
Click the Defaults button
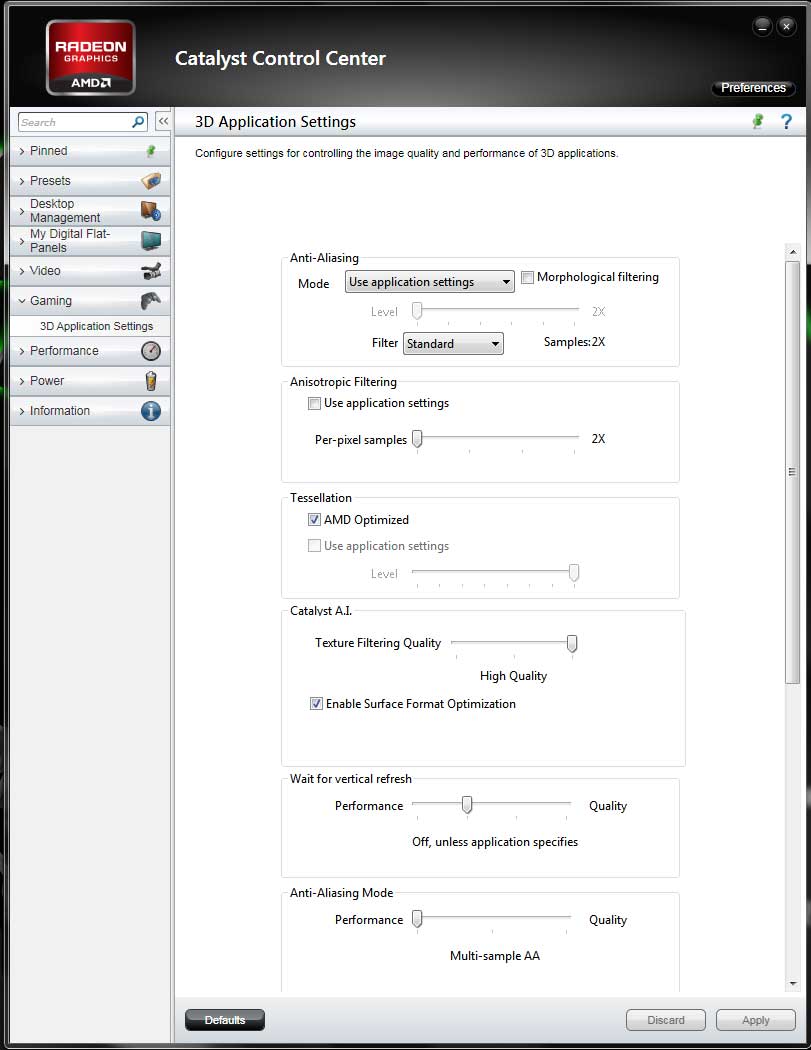coord(225,1020)
